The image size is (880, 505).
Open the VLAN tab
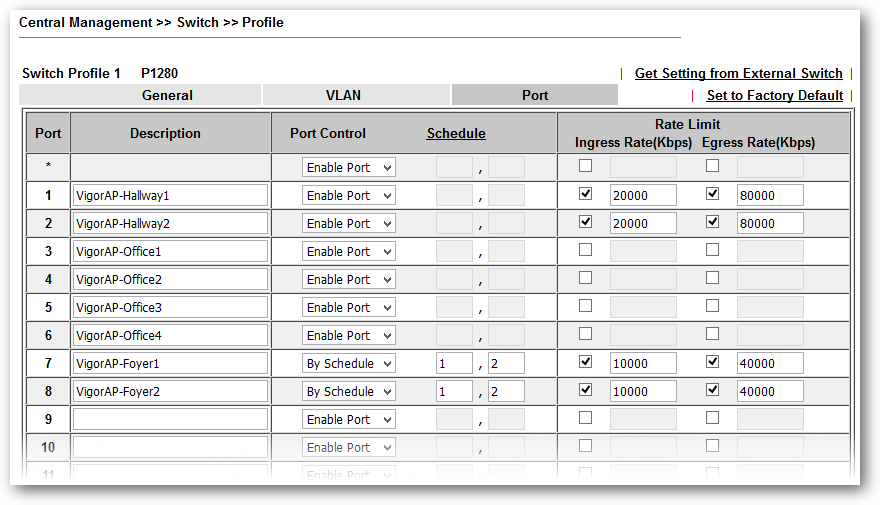[343, 95]
